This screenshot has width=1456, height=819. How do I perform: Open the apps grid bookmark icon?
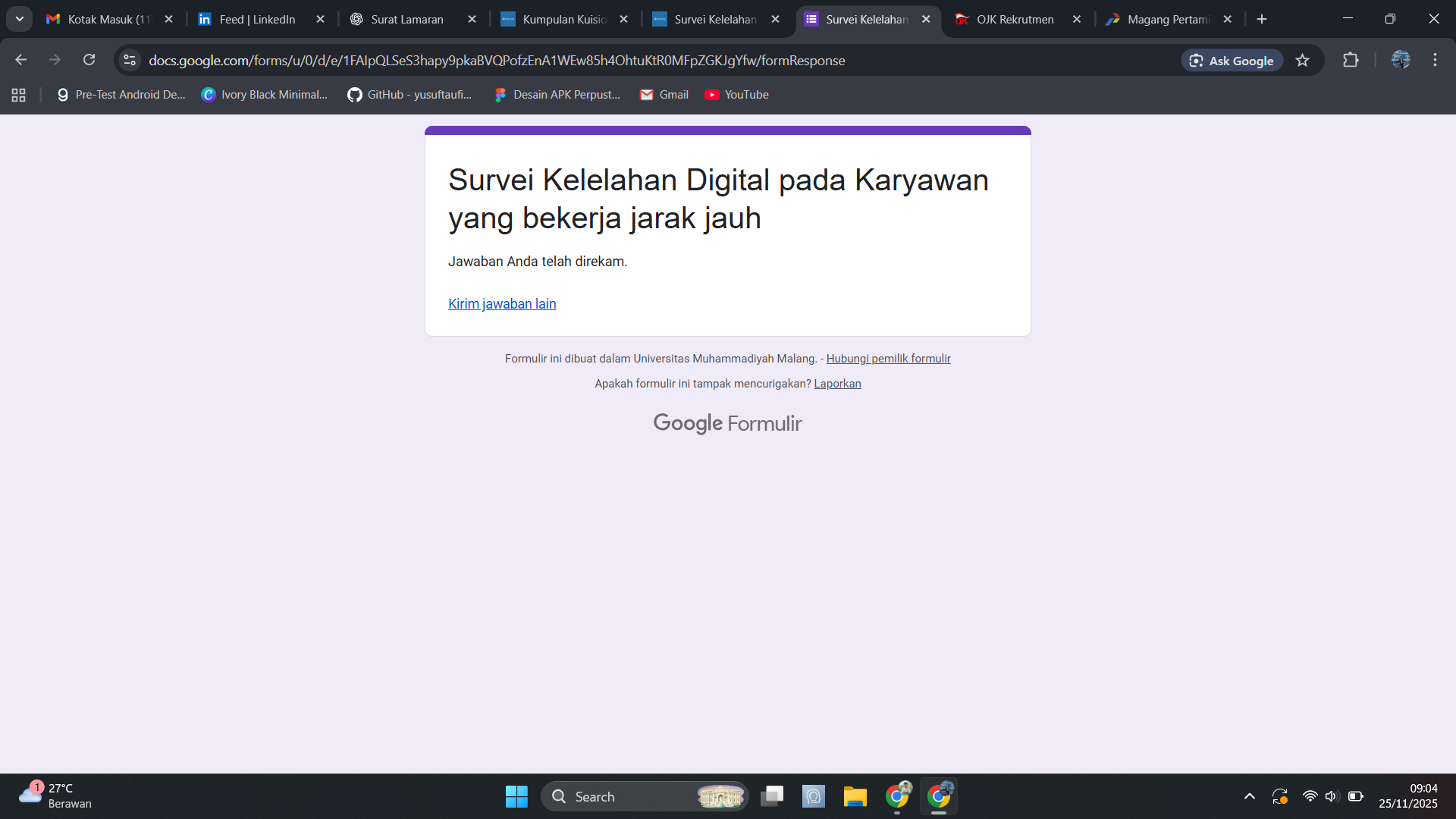pyautogui.click(x=19, y=95)
